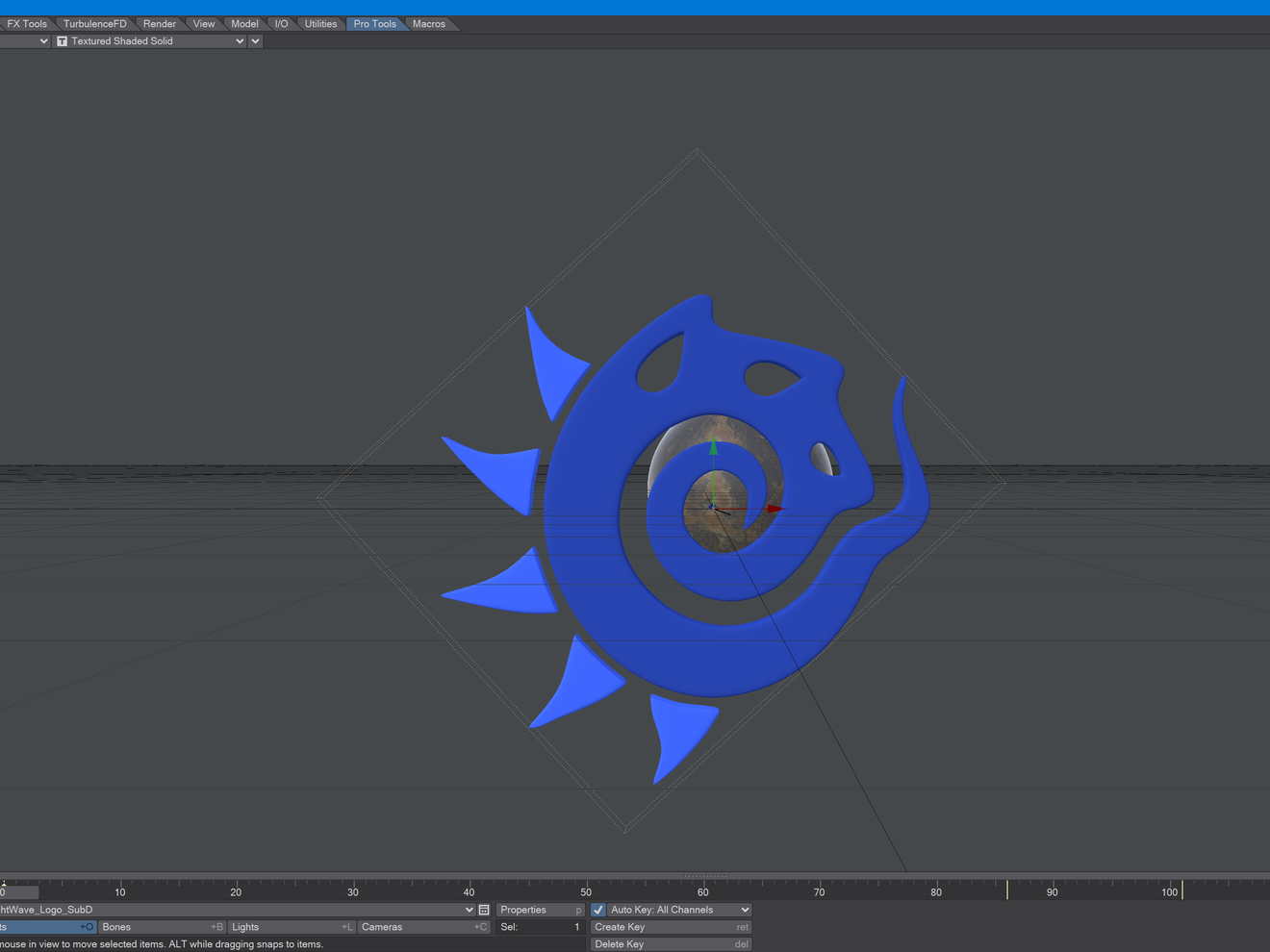The width and height of the screenshot is (1270, 952).
Task: Click frame 50 on the timeline
Action: (x=586, y=892)
